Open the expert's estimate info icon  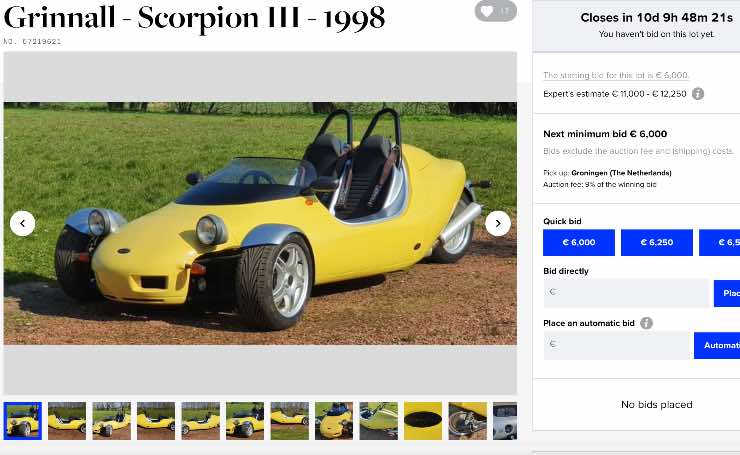[x=698, y=93]
